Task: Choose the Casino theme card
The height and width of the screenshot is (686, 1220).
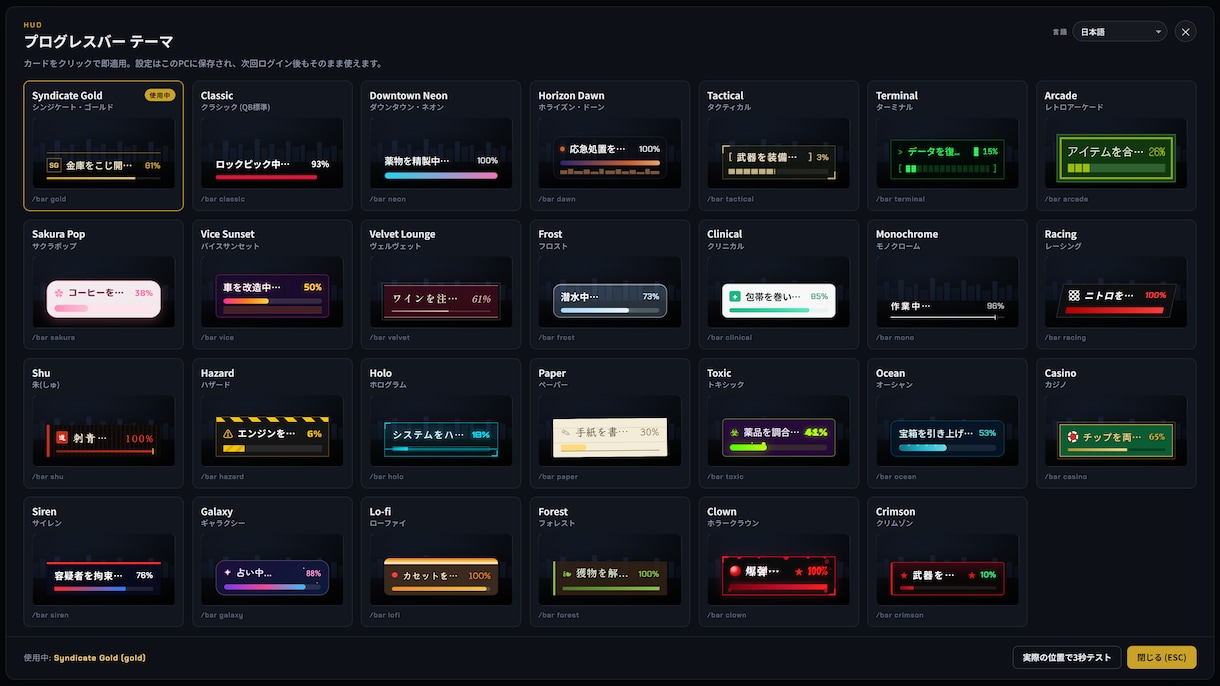Action: pyautogui.click(x=1117, y=423)
